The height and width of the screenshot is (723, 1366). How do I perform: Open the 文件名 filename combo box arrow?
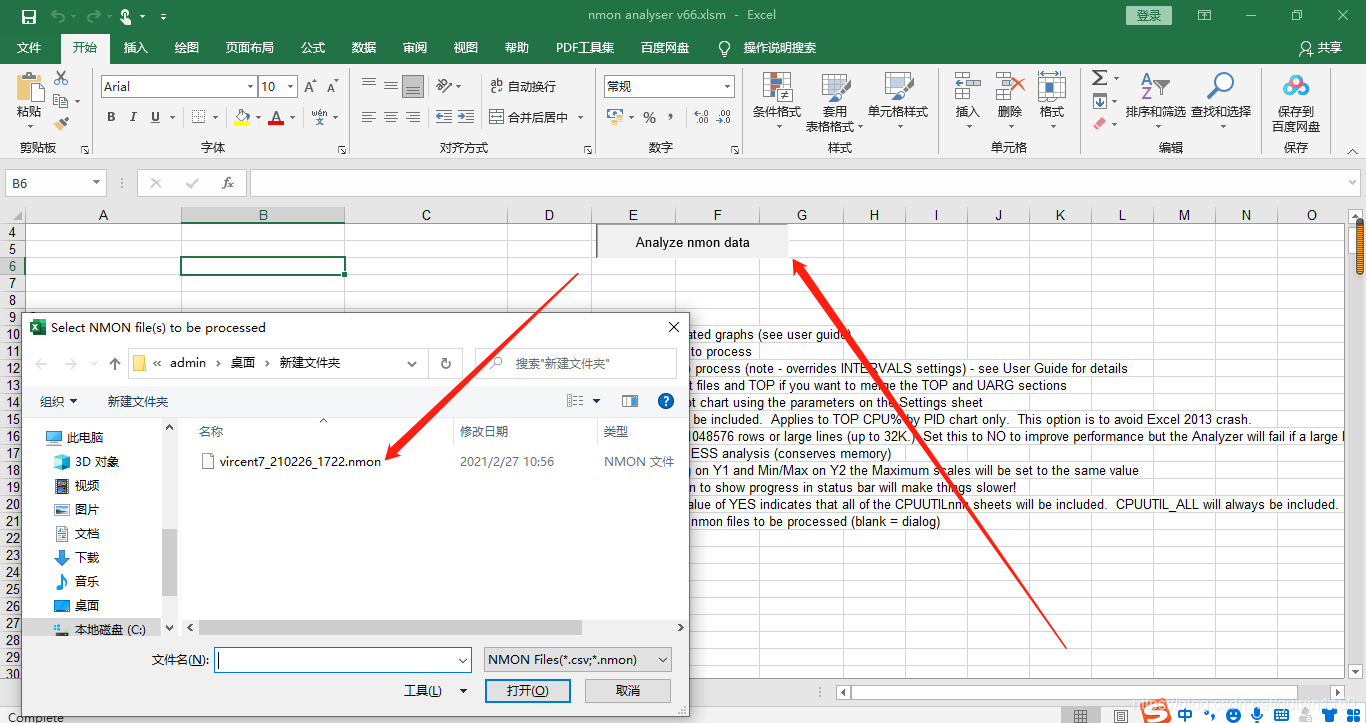pyautogui.click(x=463, y=660)
